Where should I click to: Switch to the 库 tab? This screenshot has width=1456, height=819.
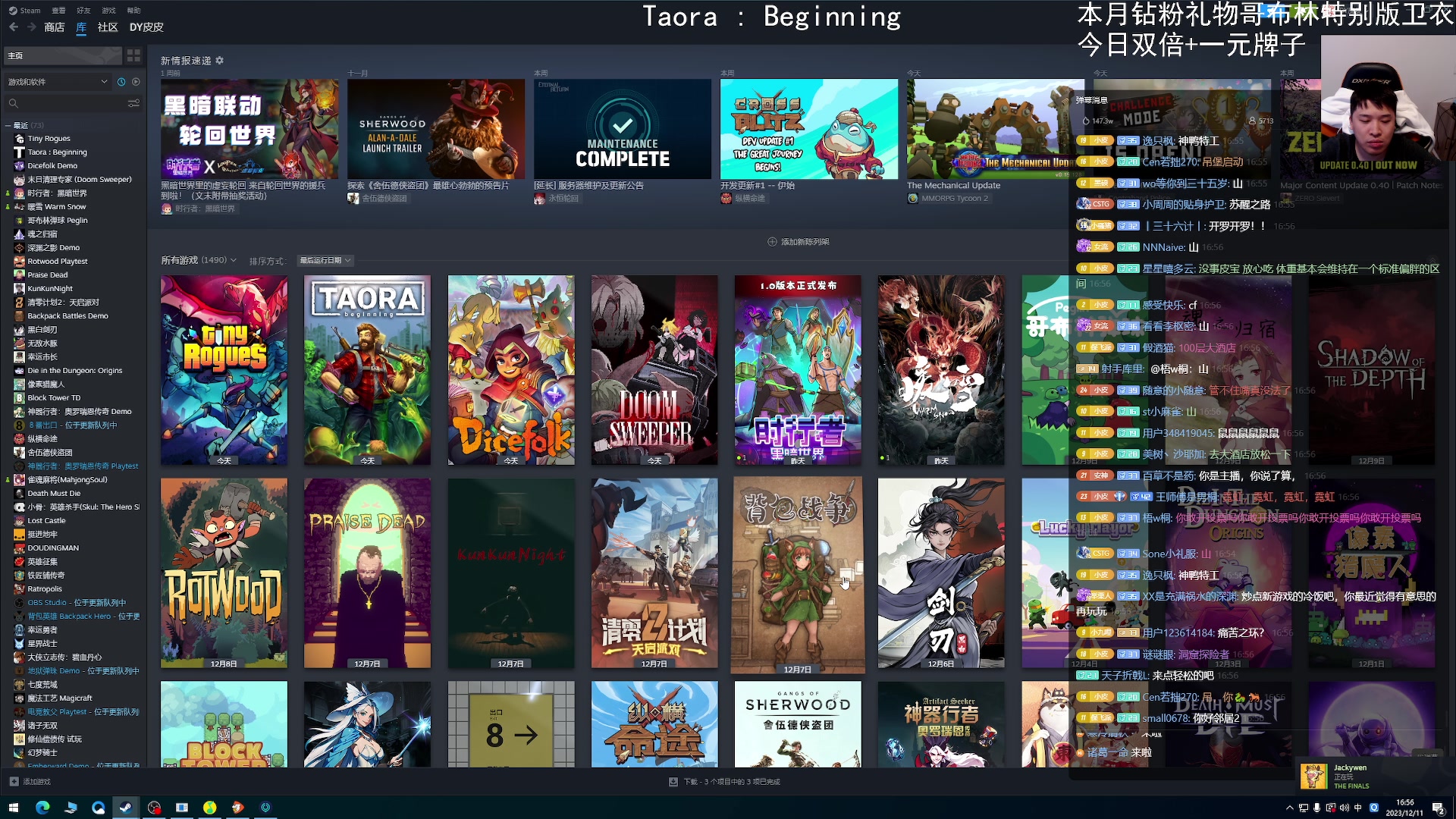[x=81, y=27]
